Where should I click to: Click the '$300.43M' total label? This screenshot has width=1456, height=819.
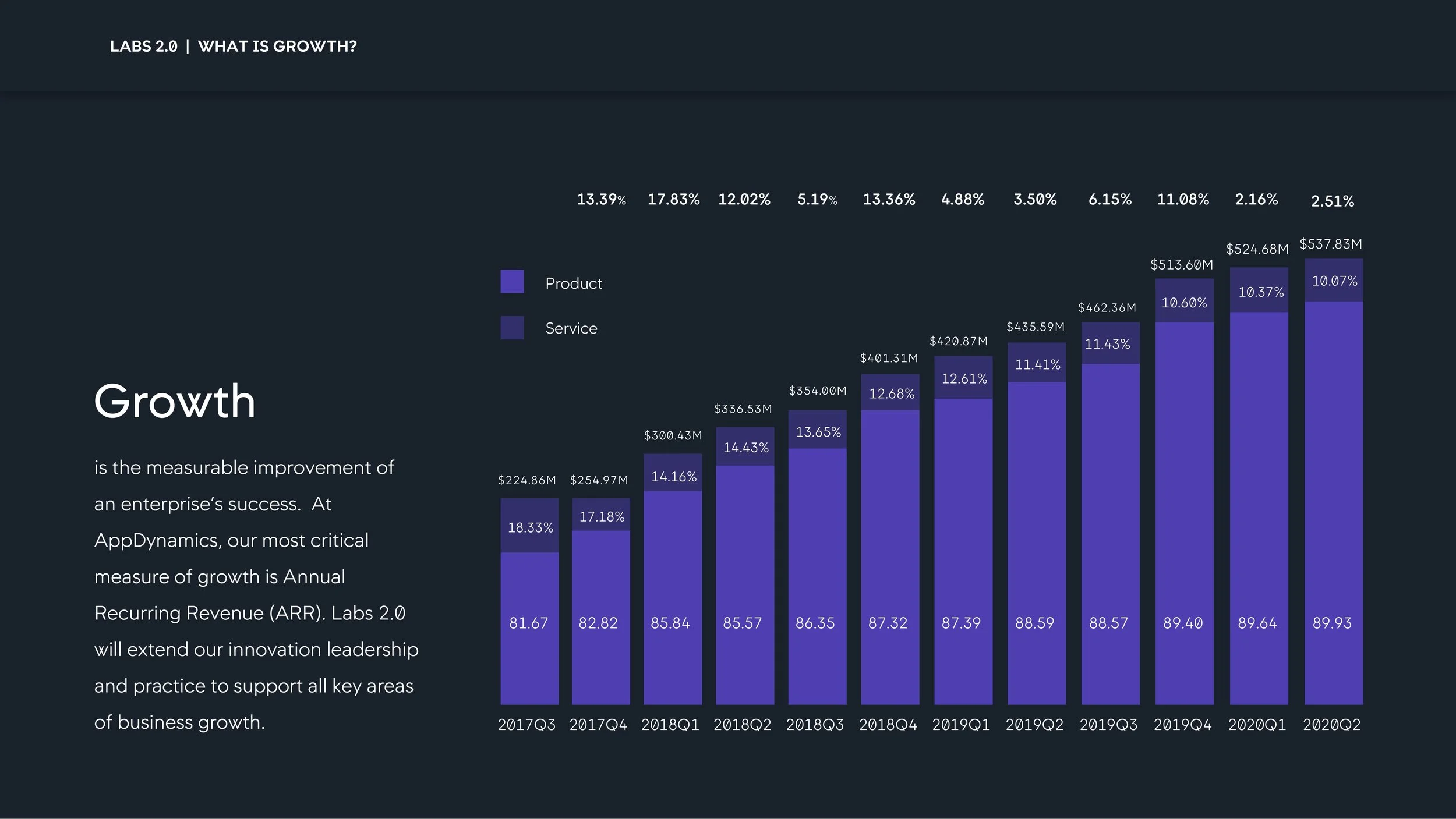673,435
